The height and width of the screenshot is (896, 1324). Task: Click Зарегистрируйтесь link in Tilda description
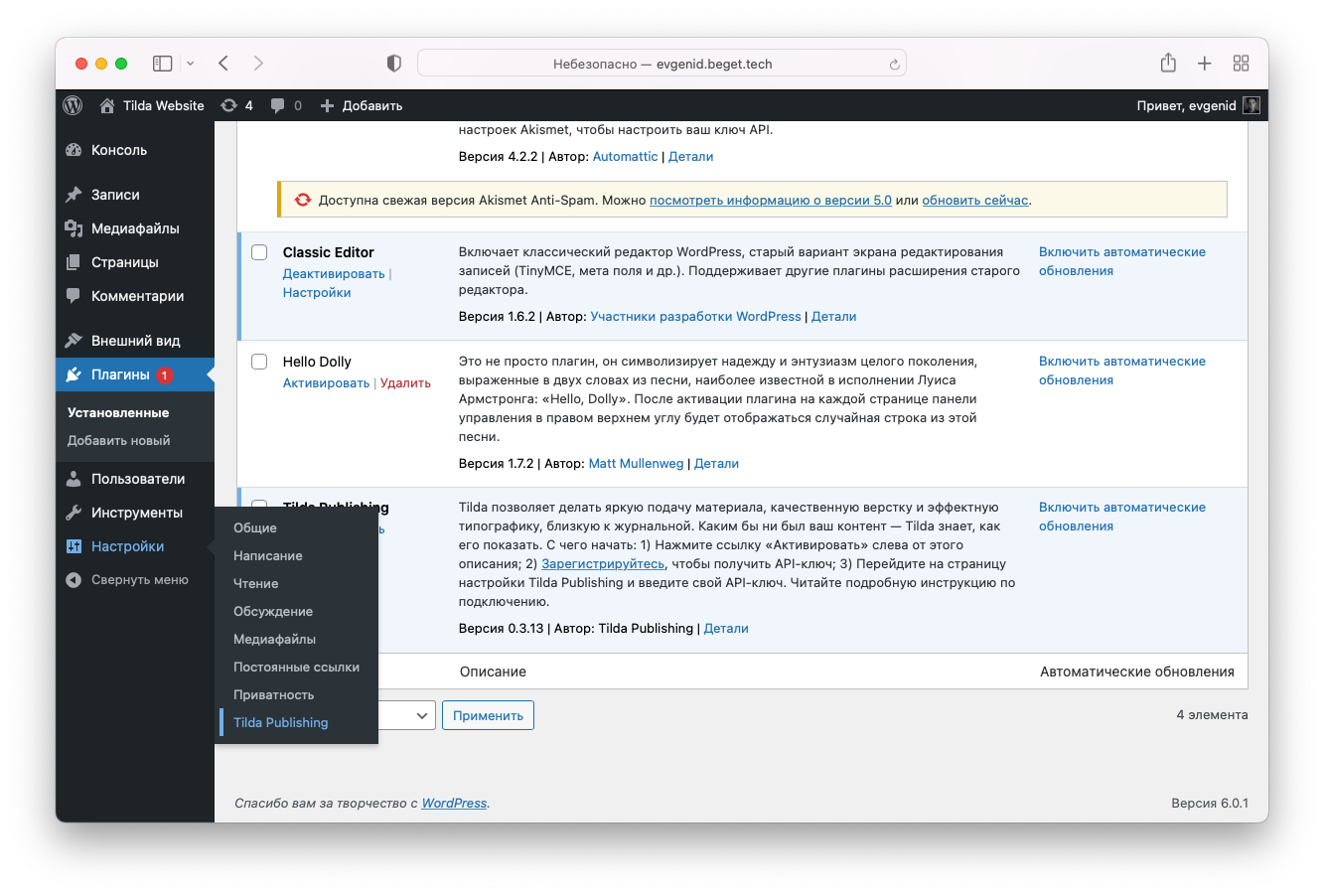point(603,563)
